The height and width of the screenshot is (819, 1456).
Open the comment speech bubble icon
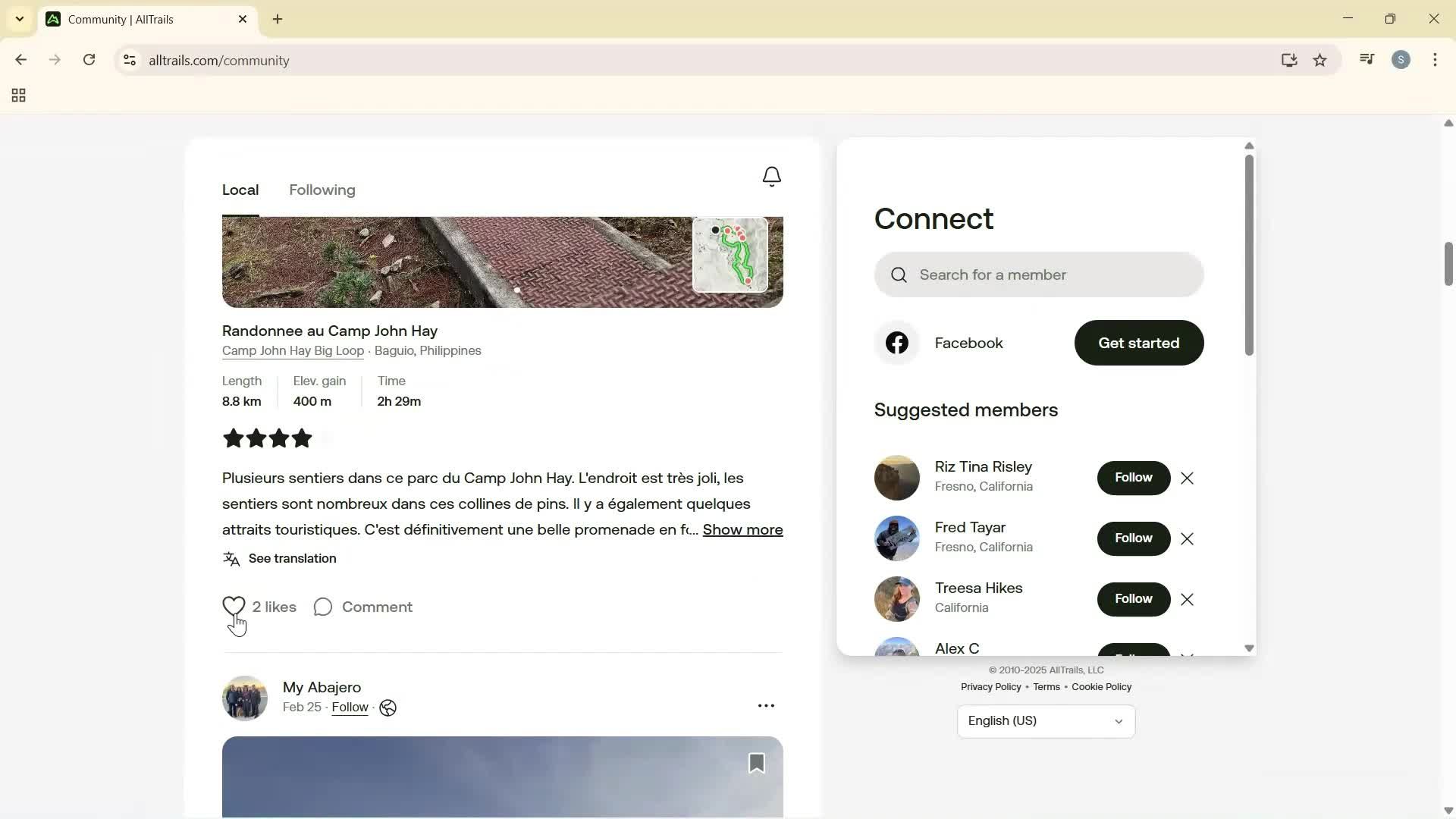tap(323, 607)
